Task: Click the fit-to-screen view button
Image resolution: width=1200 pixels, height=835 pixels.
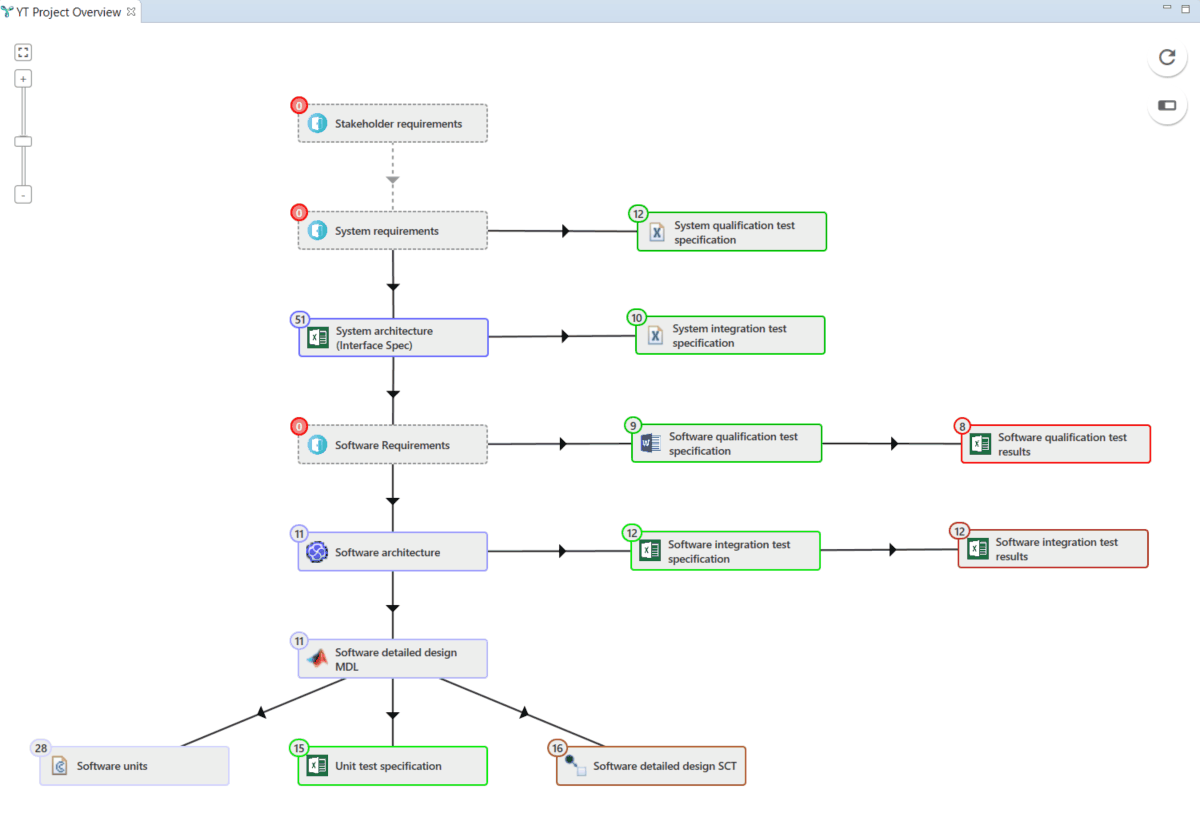Action: click(x=23, y=52)
